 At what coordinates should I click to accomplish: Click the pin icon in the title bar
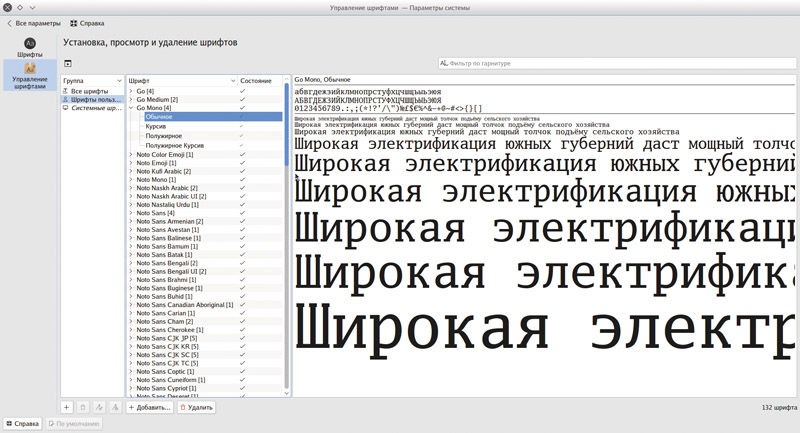click(20, 8)
